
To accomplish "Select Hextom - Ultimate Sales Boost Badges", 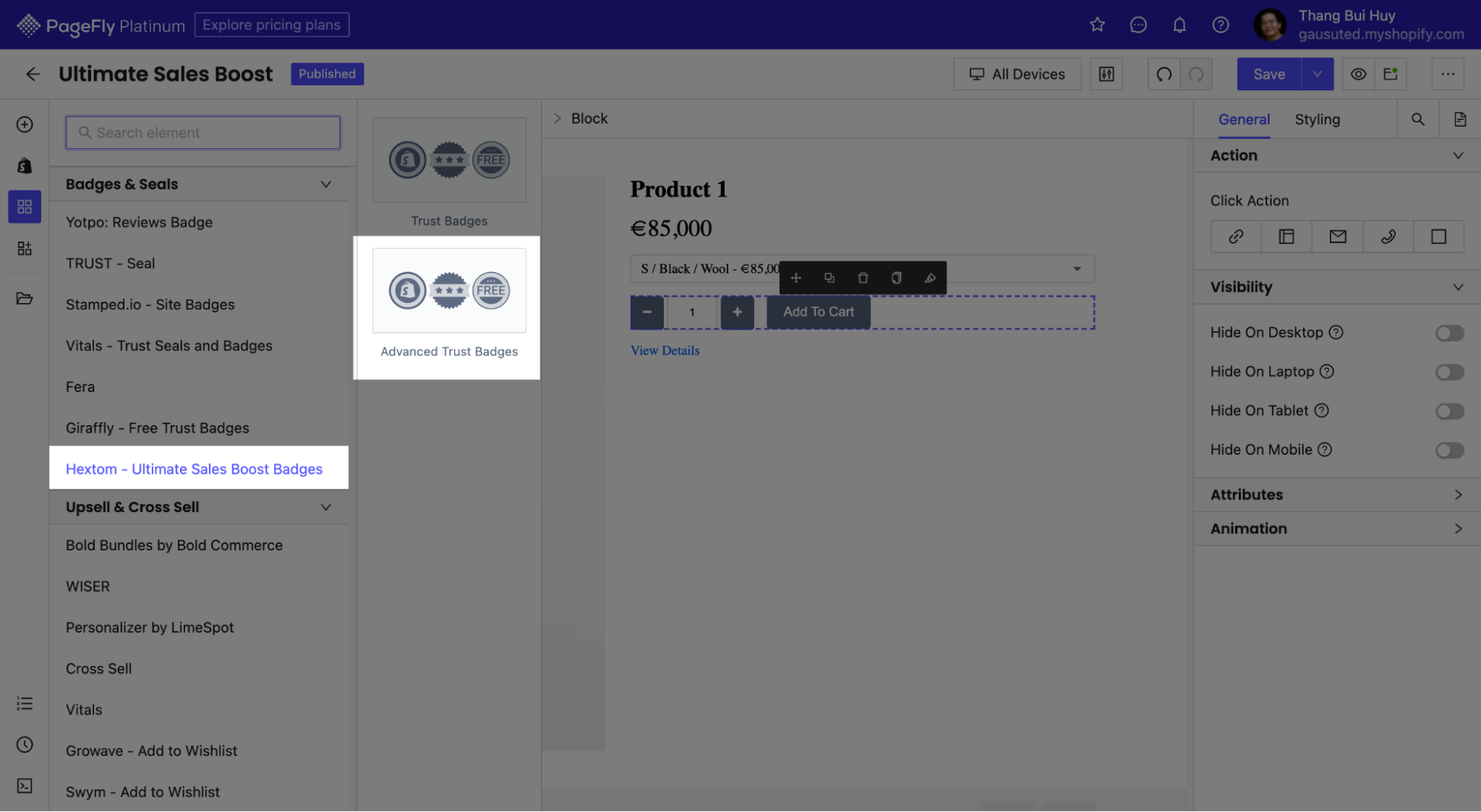I will pos(199,469).
